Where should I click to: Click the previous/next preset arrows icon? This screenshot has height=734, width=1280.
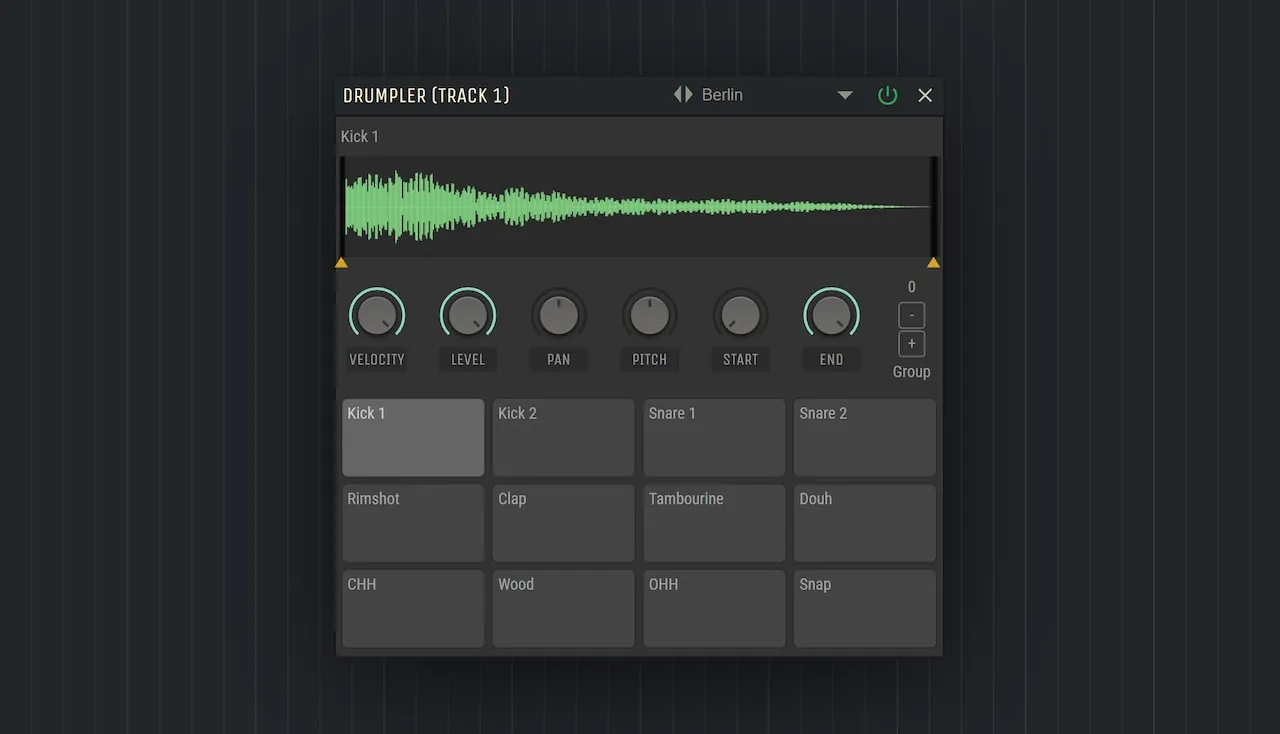click(x=683, y=95)
